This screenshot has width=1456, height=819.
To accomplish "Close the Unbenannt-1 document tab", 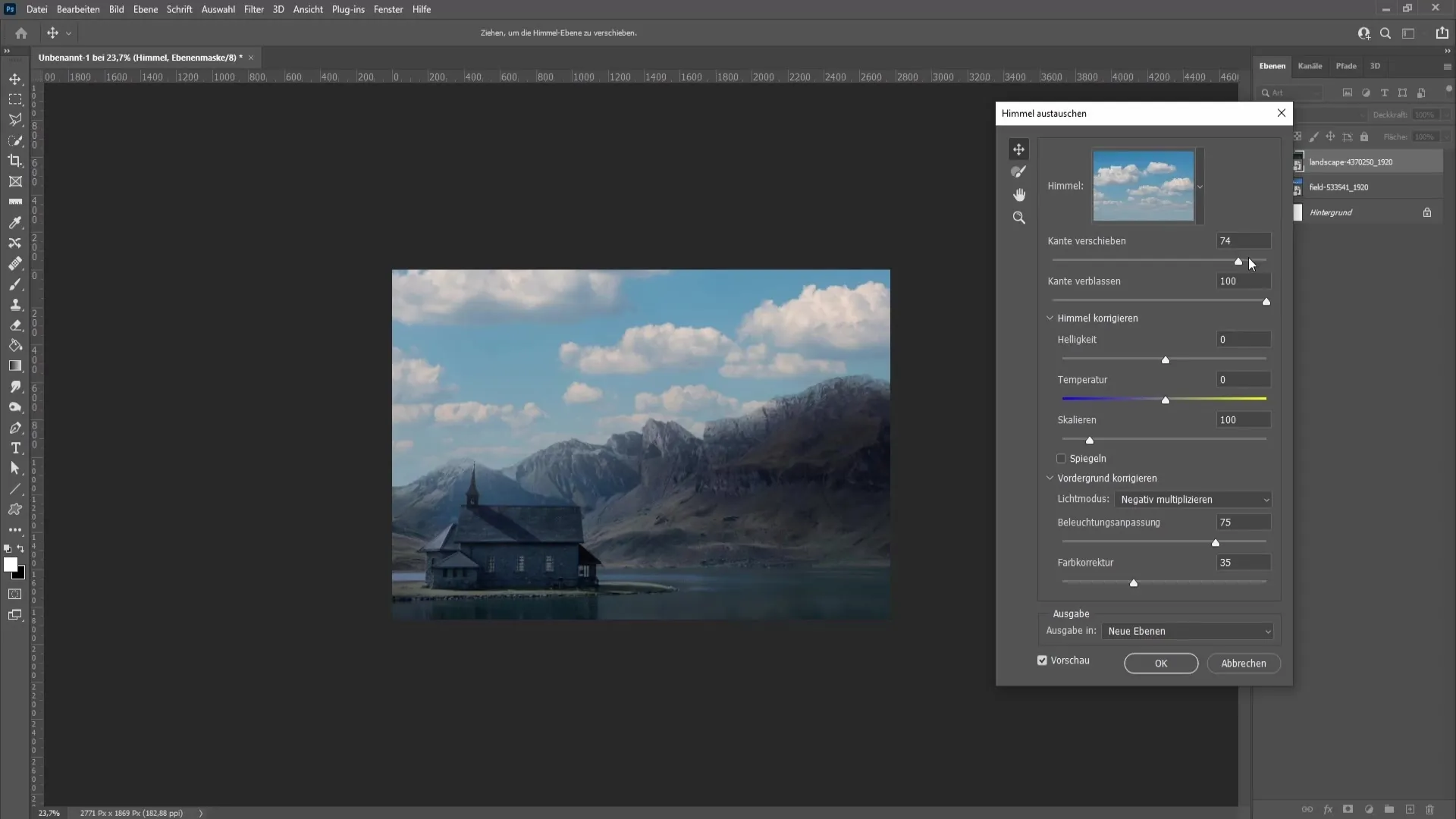I will [251, 58].
